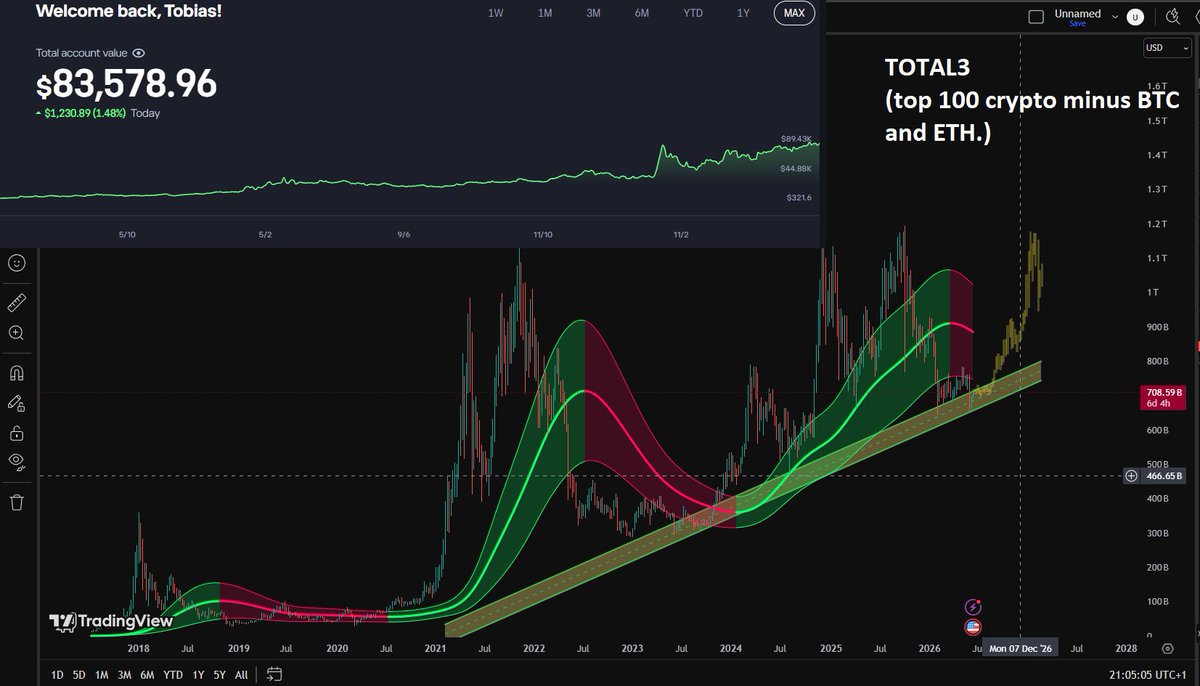This screenshot has height=686, width=1200.
Task: Open the U user avatar
Action: tap(1135, 16)
